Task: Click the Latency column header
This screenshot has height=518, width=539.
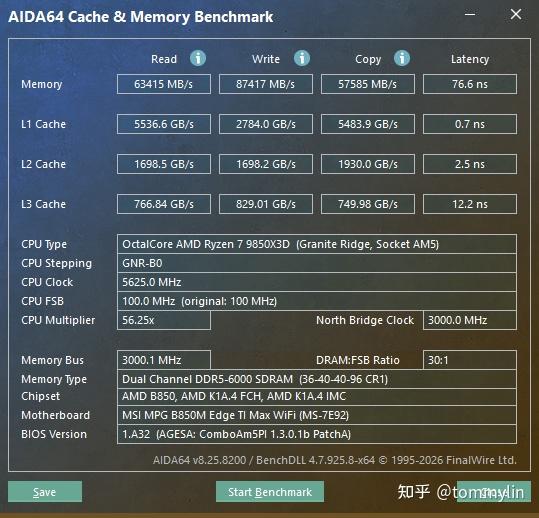Action: (x=470, y=59)
